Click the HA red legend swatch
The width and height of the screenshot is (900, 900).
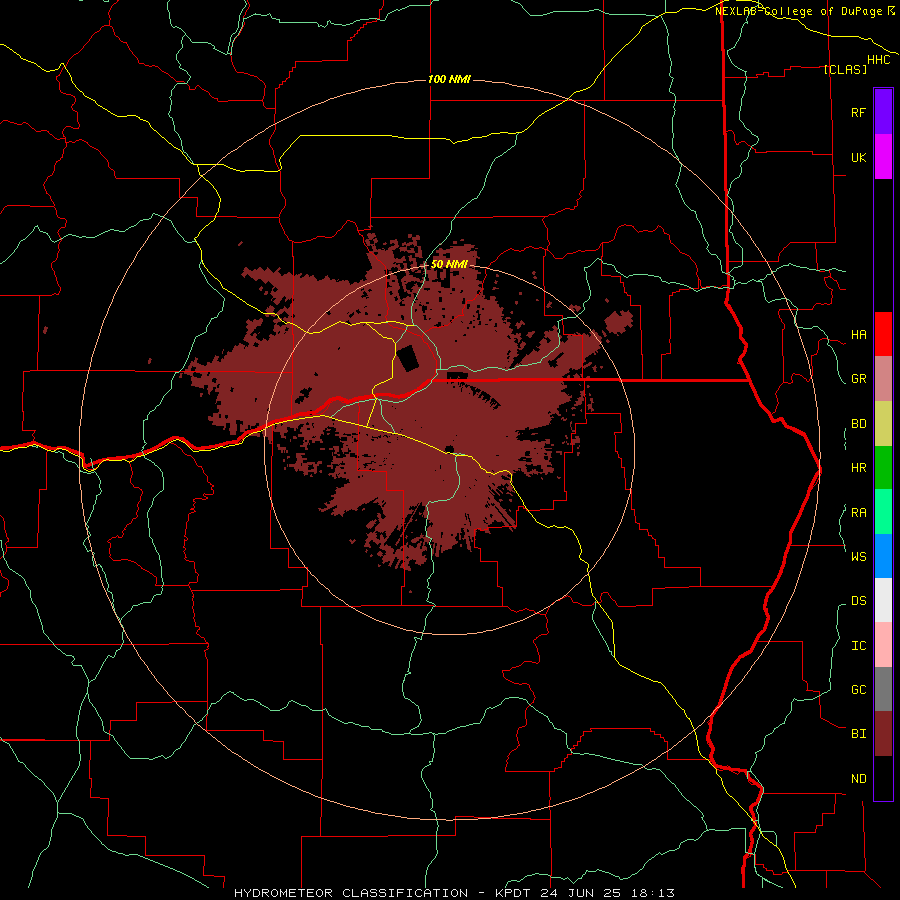(x=883, y=334)
